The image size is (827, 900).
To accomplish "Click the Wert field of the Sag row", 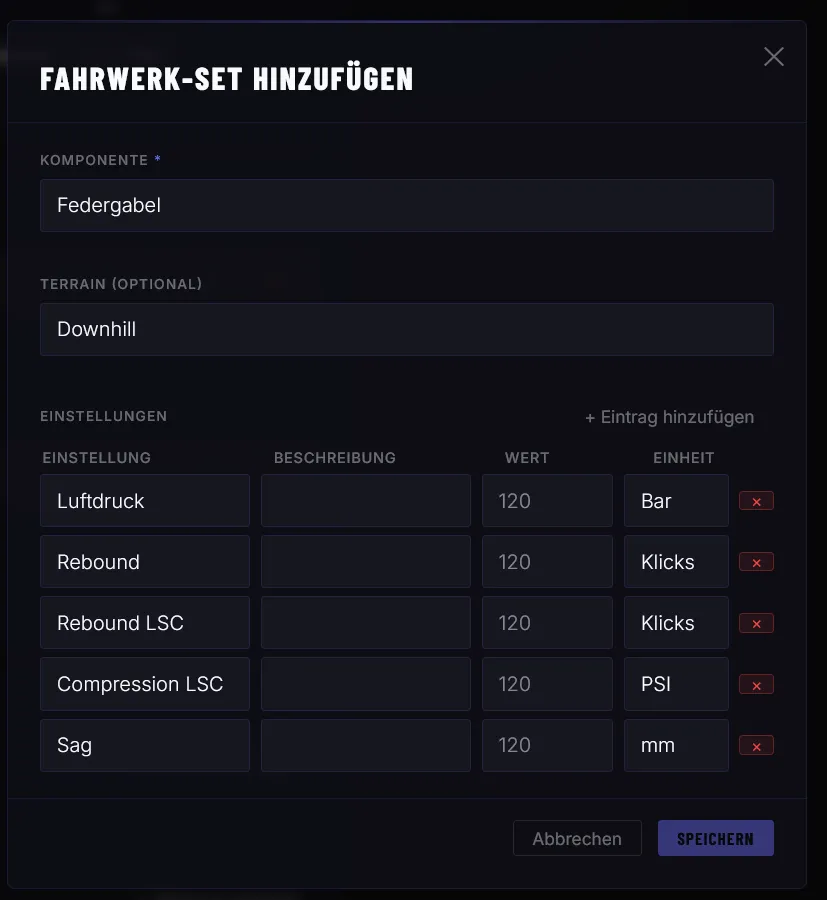I will click(547, 744).
